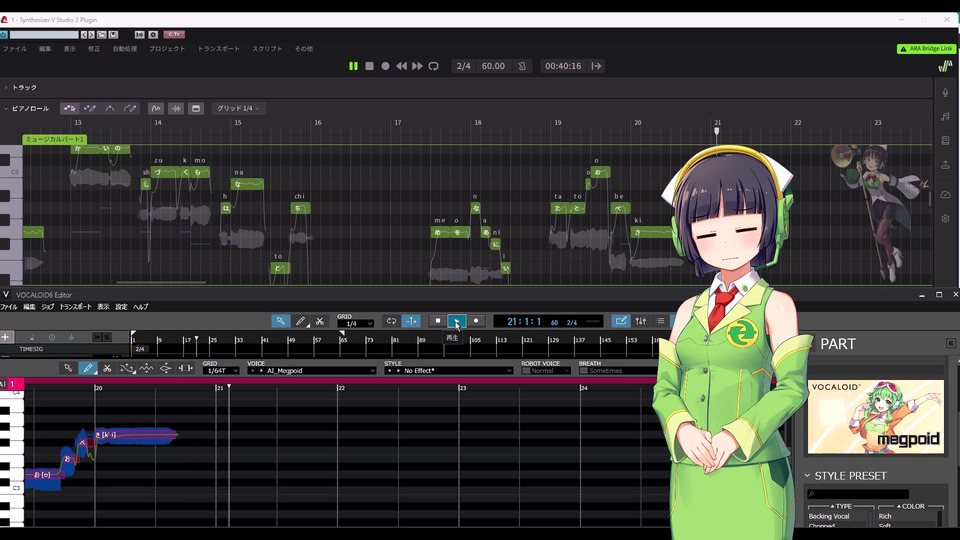Open the トランスポート menu in Synthesizer V
Viewport: 960px width, 540px height.
click(x=219, y=49)
